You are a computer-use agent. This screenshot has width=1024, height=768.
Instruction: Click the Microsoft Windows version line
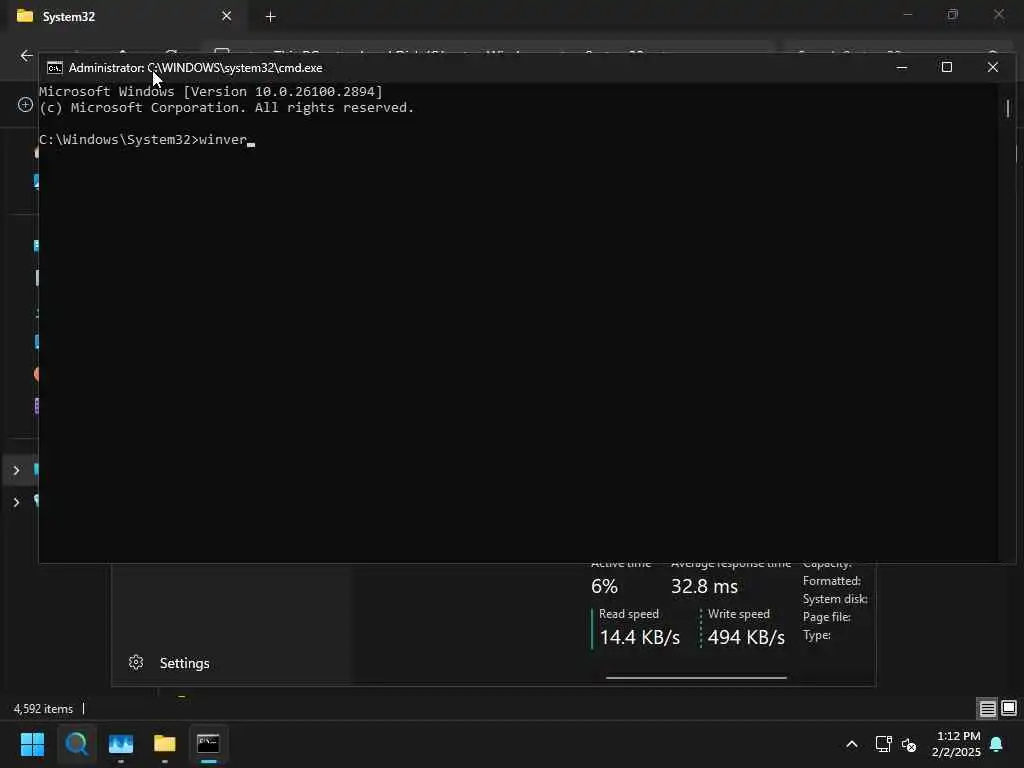click(211, 91)
